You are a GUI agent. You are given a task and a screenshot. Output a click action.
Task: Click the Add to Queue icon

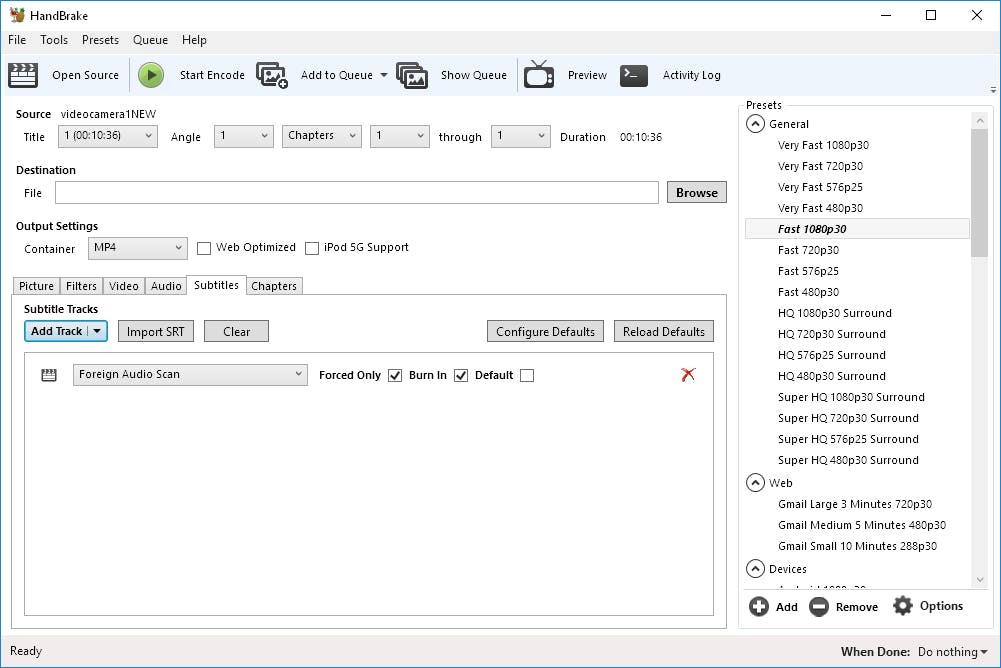[272, 75]
